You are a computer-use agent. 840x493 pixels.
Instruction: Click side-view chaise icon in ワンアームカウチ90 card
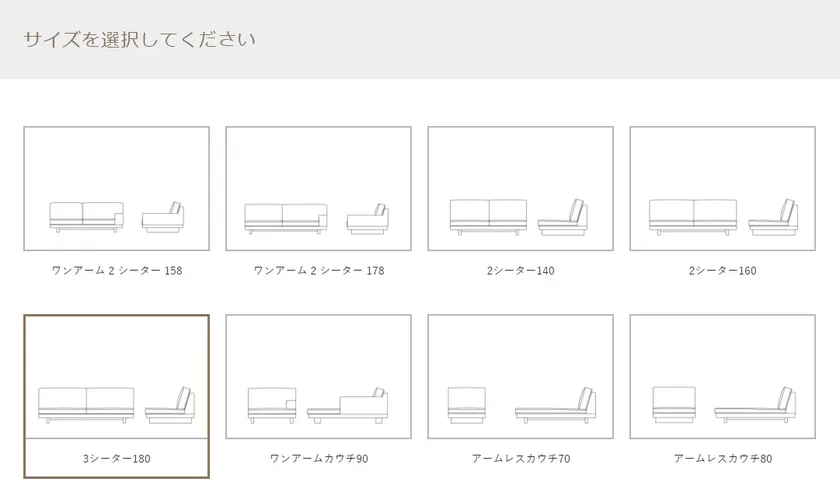[x=347, y=406]
